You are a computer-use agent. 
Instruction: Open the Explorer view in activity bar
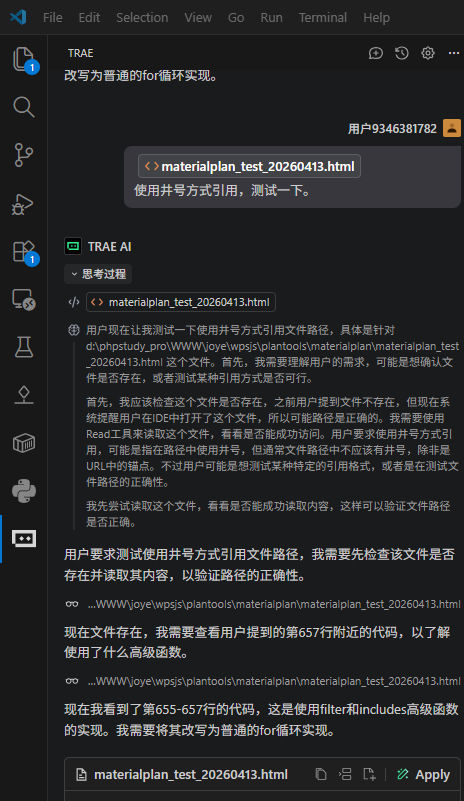pos(24,59)
